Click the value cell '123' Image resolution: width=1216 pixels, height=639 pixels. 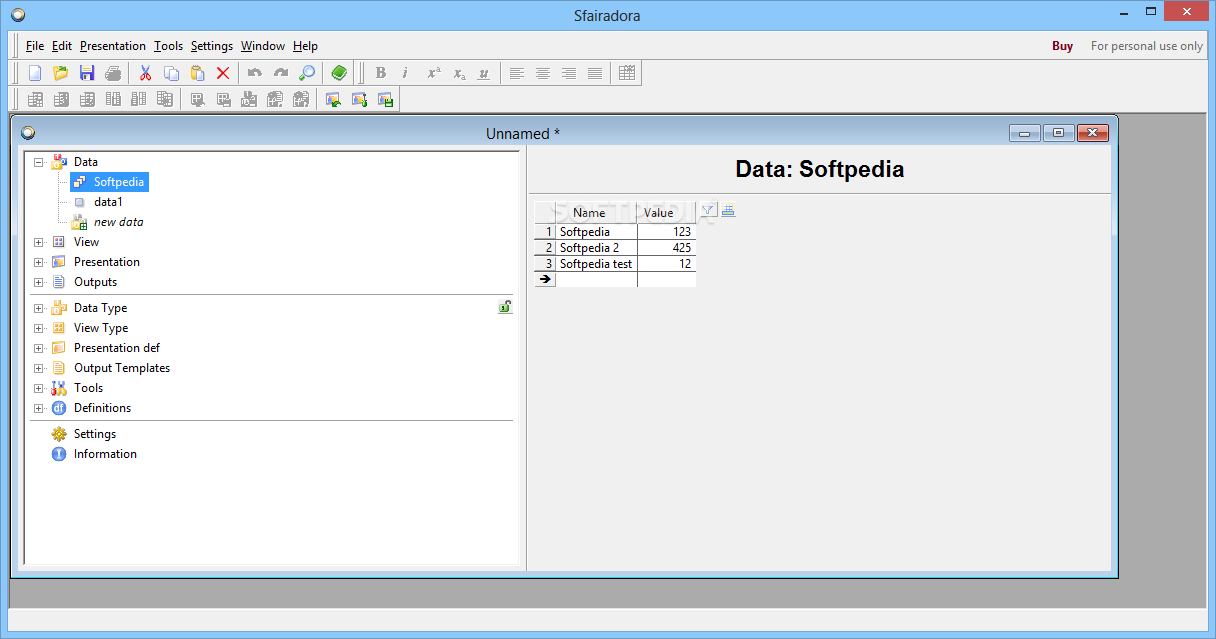[x=666, y=232]
